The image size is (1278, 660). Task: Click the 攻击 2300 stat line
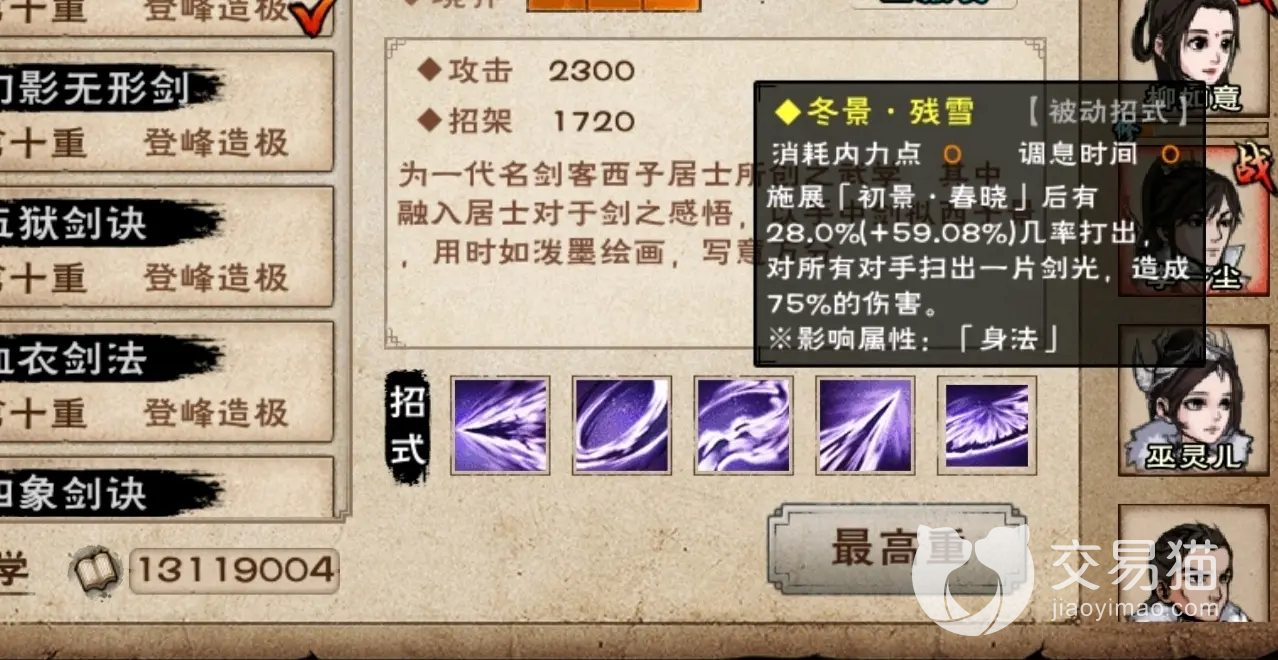527,71
